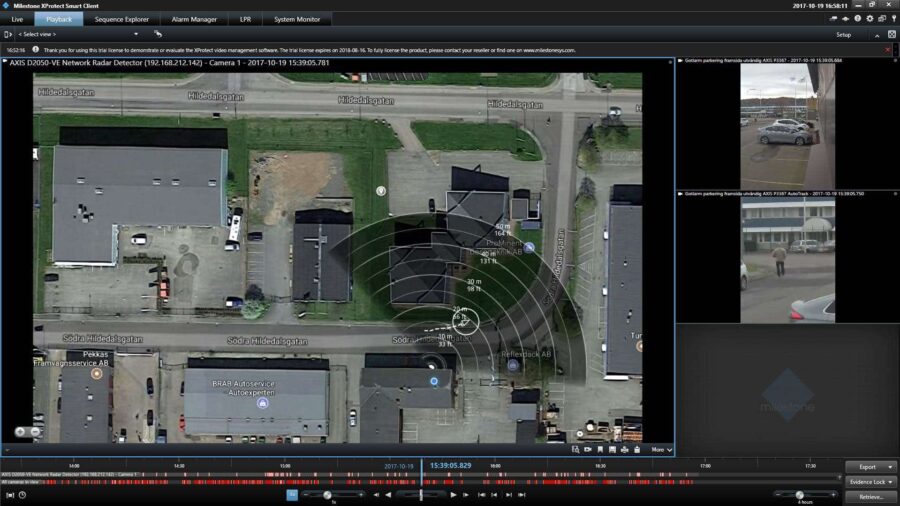Toggle full screen mode icon

891,34
